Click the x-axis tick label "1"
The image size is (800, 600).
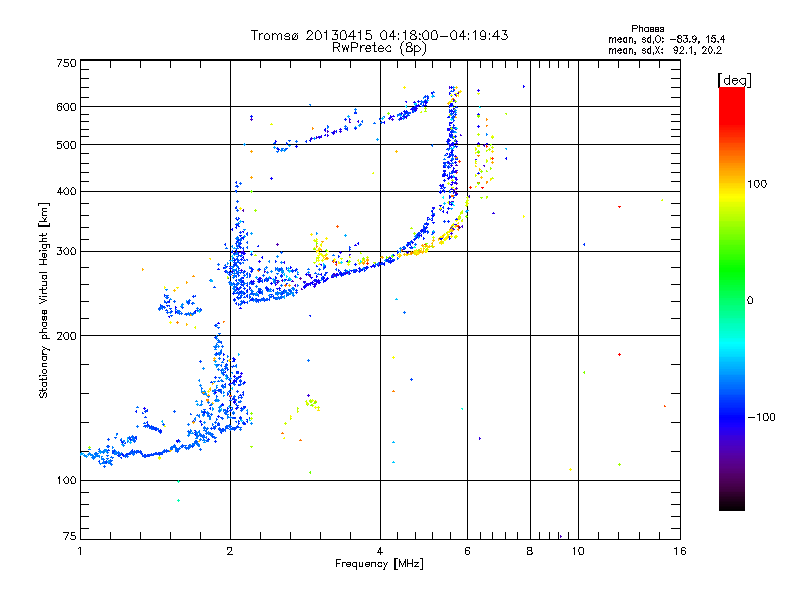pos(80,551)
